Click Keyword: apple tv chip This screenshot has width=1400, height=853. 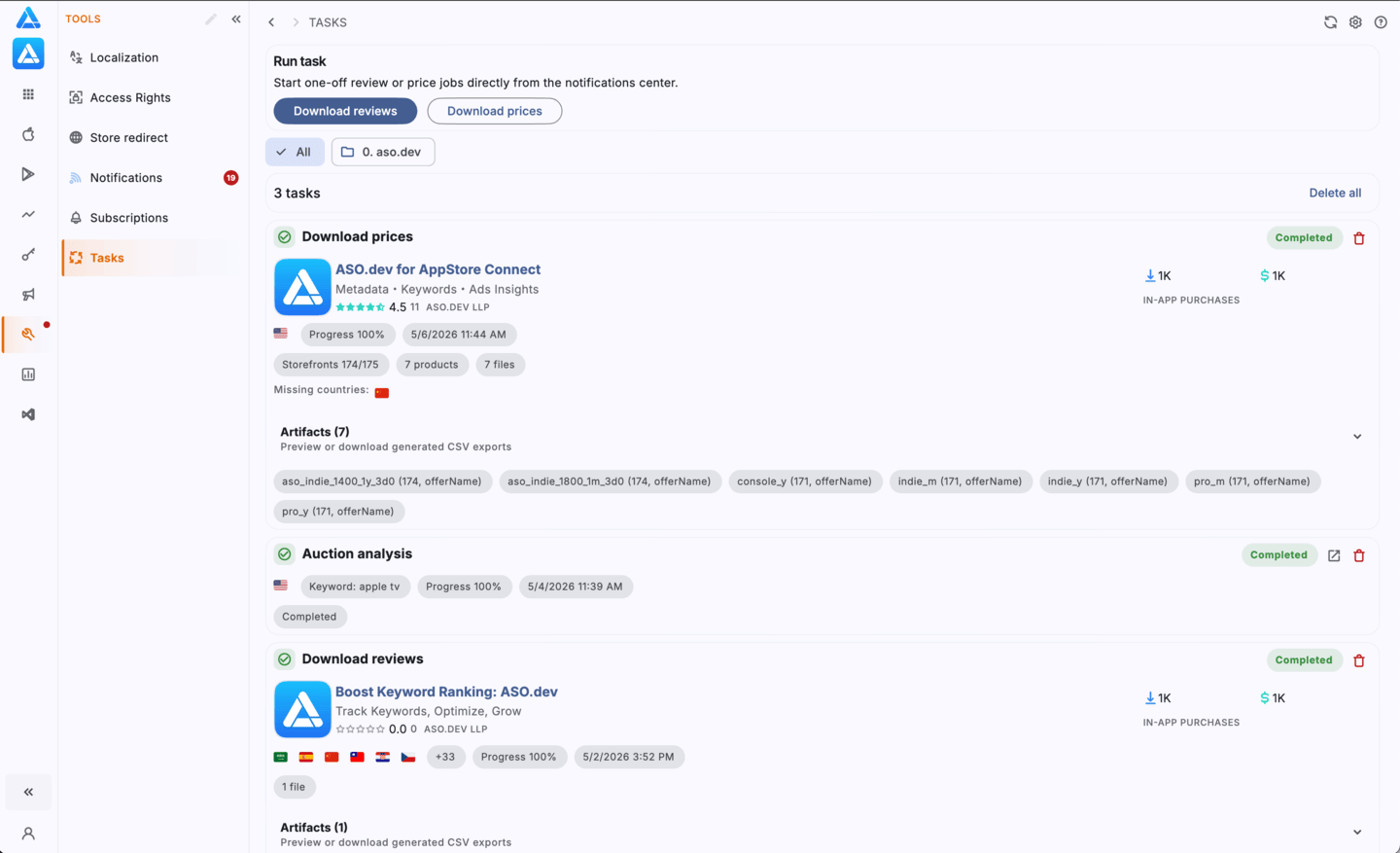tap(354, 586)
